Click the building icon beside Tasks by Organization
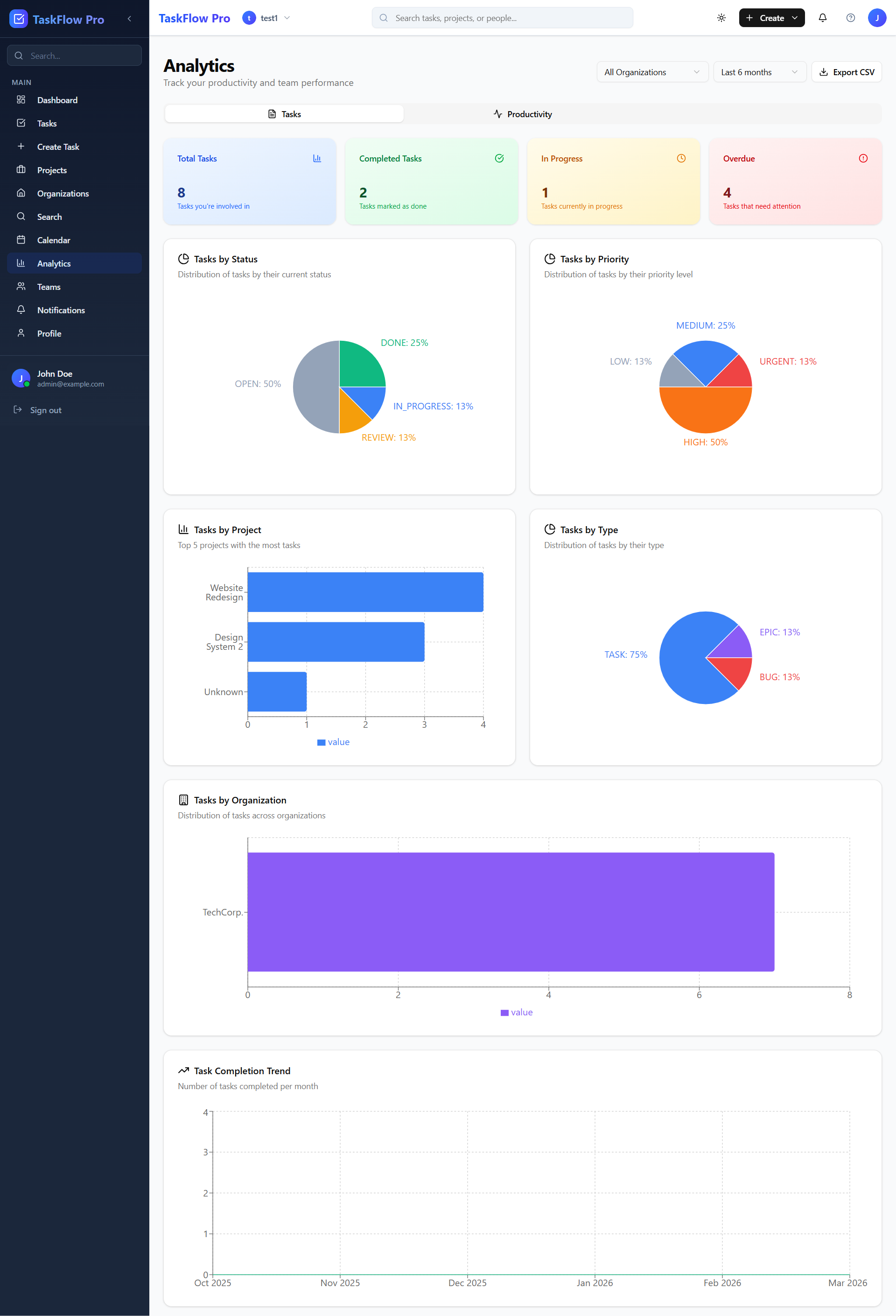Viewport: 896px width, 1316px height. (x=183, y=800)
